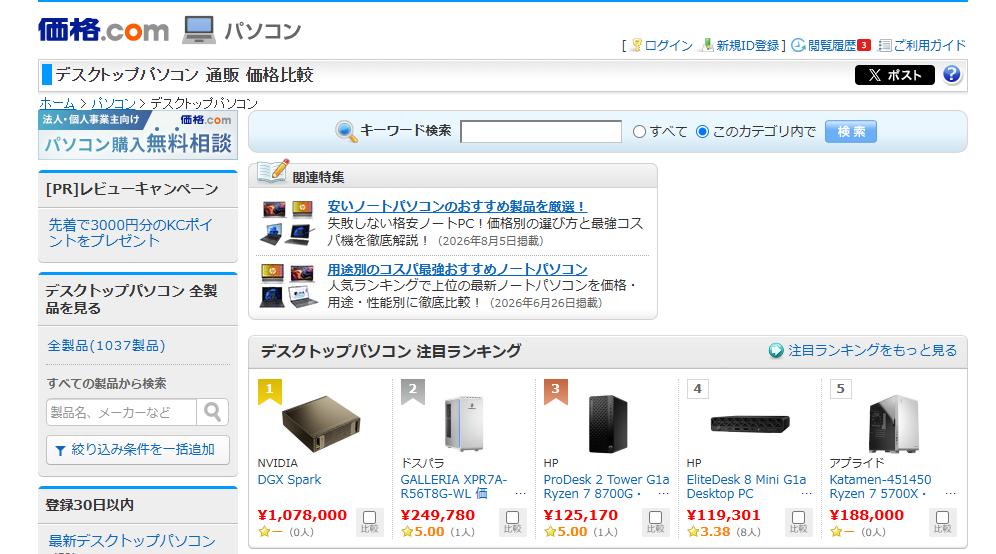Click the X ポスト share button

point(894,75)
